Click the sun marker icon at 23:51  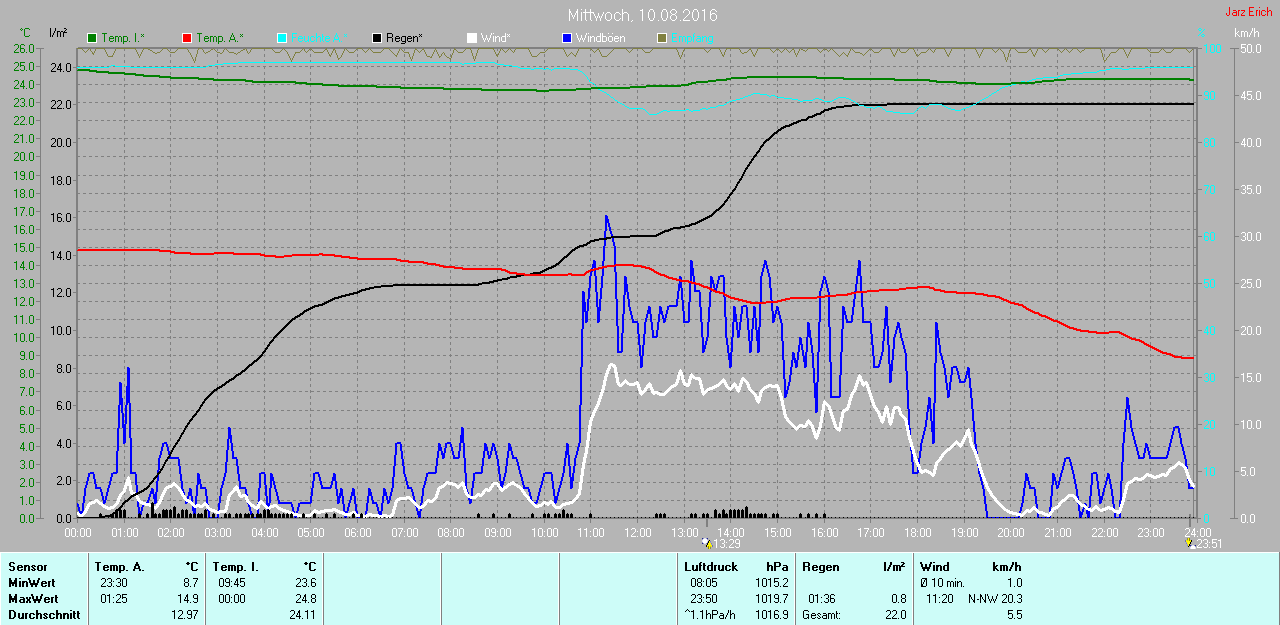click(x=1189, y=544)
